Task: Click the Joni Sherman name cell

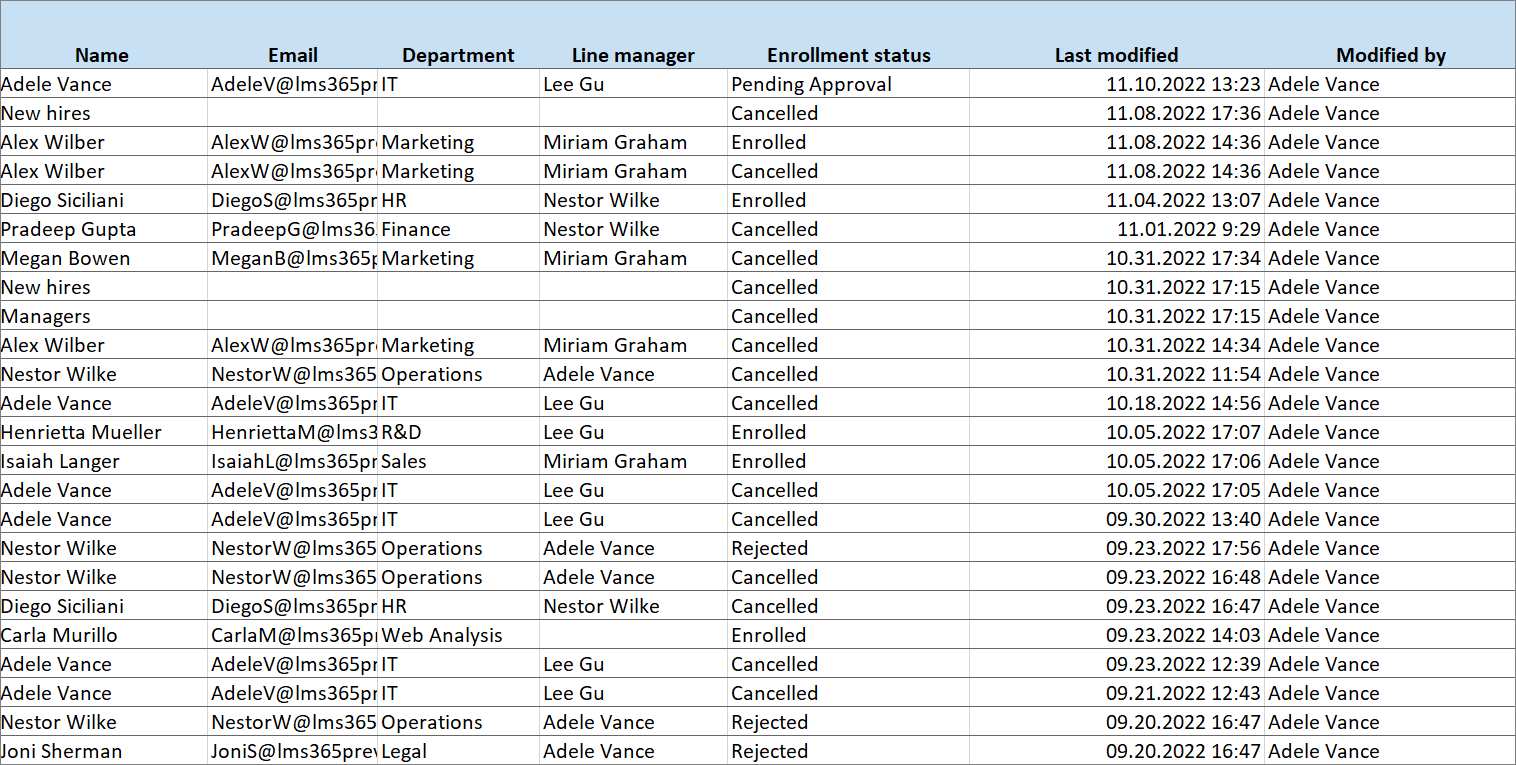Action: point(62,751)
